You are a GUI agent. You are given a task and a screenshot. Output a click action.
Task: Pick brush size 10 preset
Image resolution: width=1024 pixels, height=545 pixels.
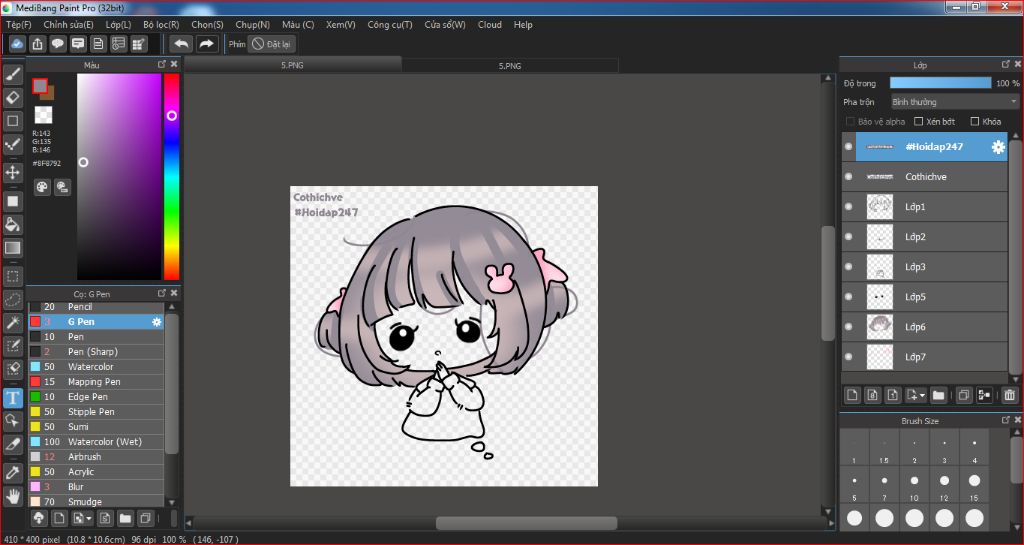pyautogui.click(x=914, y=484)
